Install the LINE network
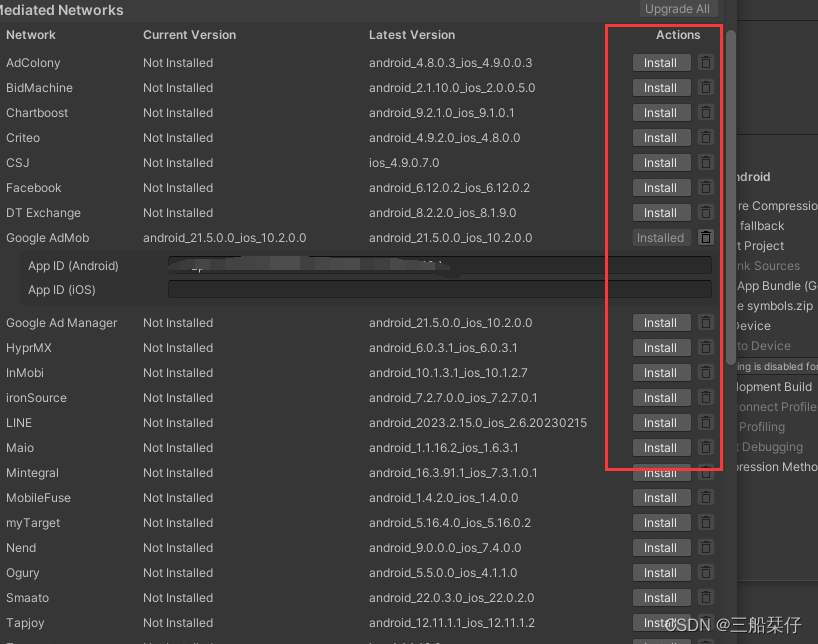This screenshot has width=818, height=644. [x=661, y=423]
